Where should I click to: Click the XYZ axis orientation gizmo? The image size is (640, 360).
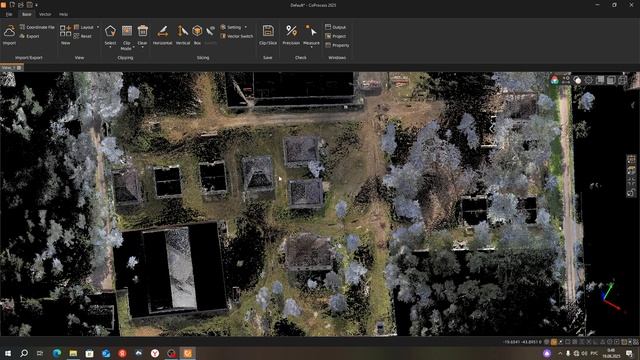pyautogui.click(x=611, y=296)
